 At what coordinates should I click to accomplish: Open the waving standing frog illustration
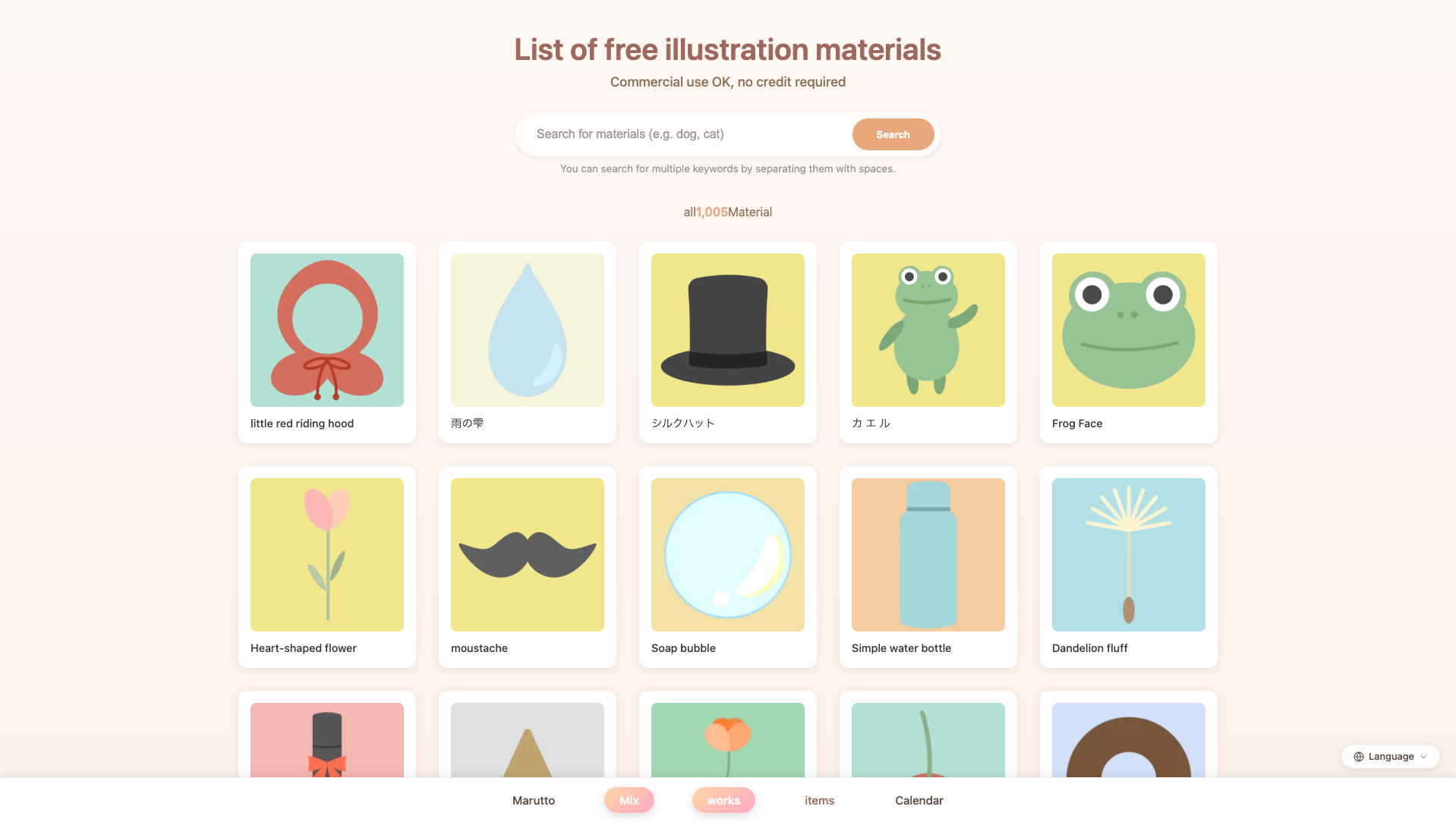coord(928,330)
